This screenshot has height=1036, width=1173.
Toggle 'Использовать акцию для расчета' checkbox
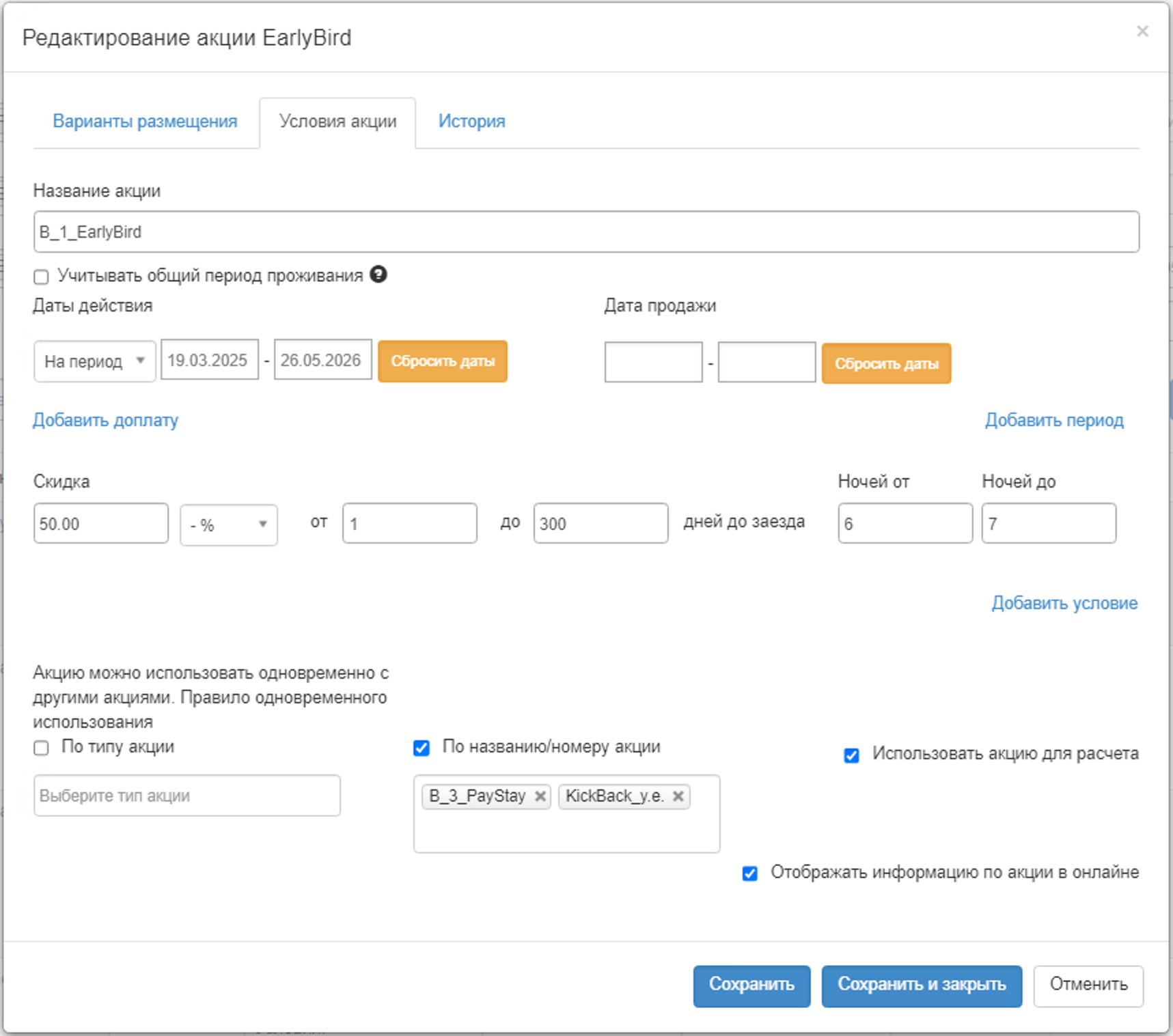tap(851, 755)
